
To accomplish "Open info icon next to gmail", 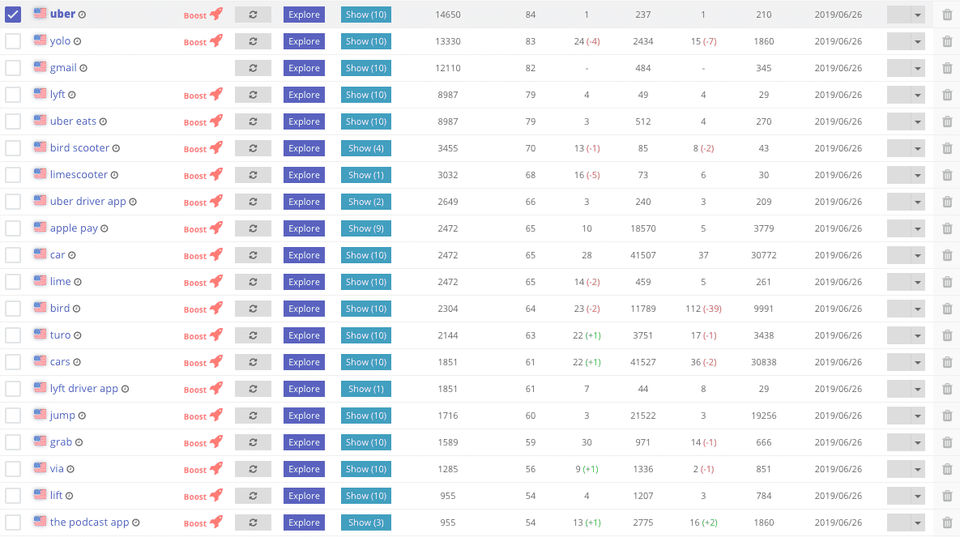I will click(83, 68).
